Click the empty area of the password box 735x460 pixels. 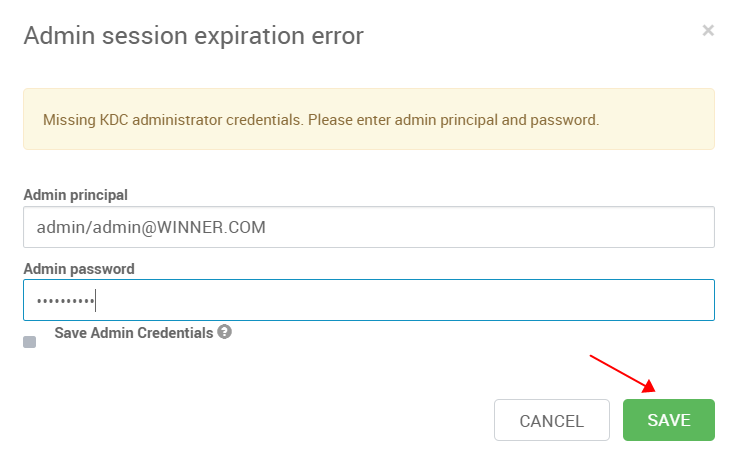click(403, 300)
